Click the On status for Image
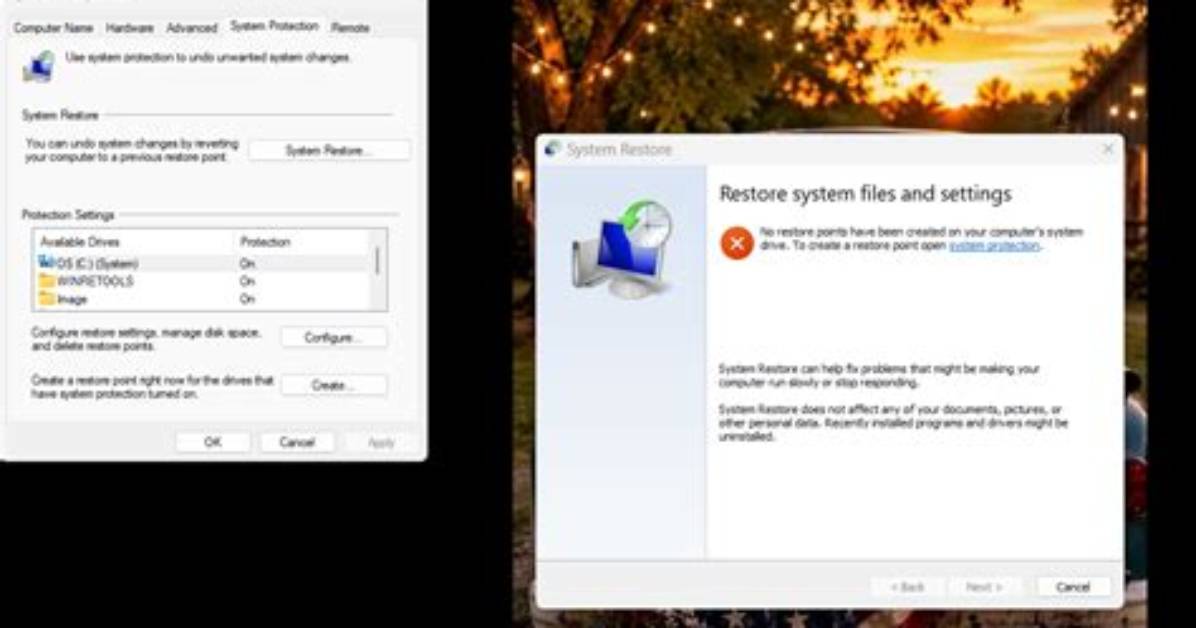This screenshot has width=1196, height=628. pyautogui.click(x=247, y=299)
